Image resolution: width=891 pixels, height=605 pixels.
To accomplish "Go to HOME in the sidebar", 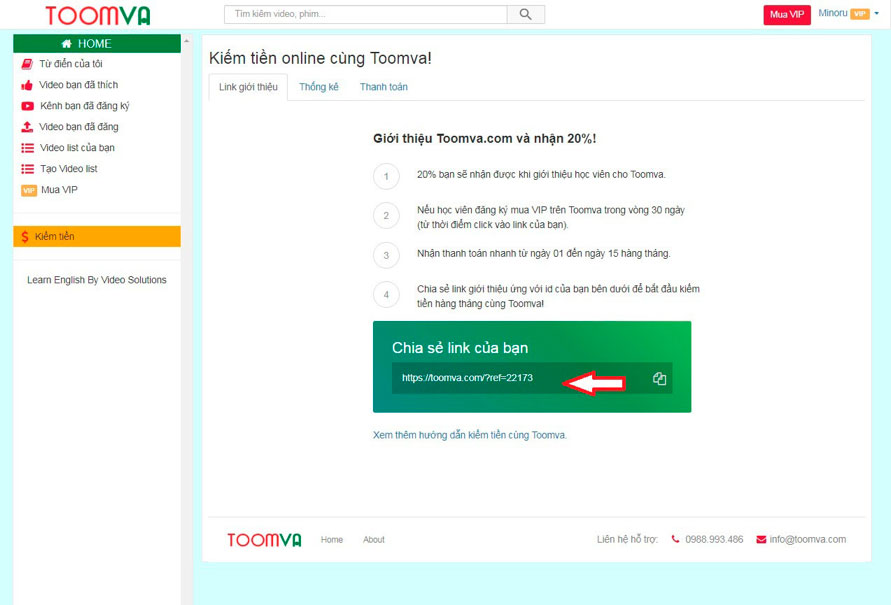I will click(97, 44).
